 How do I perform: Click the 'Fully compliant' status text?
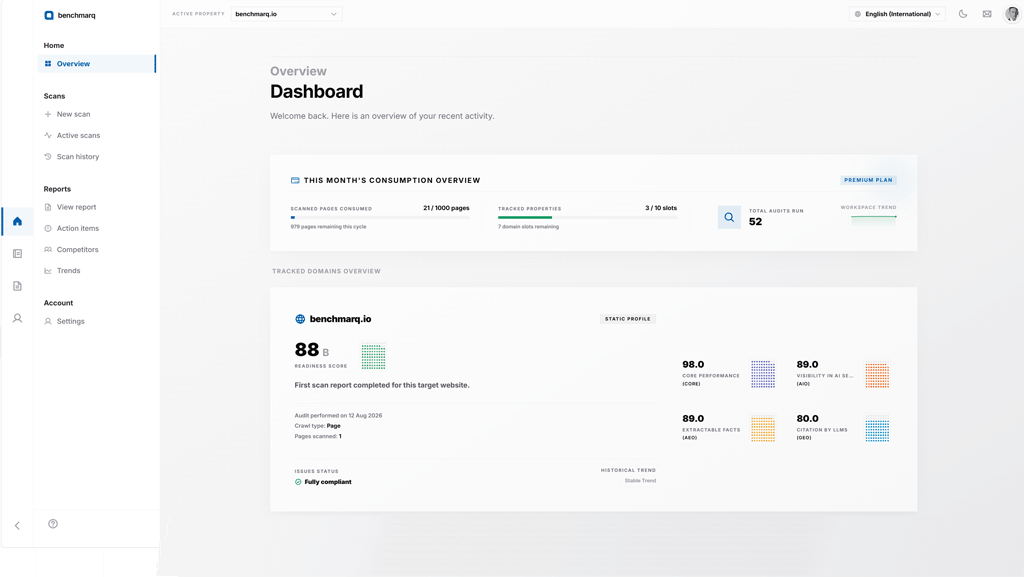[328, 482]
